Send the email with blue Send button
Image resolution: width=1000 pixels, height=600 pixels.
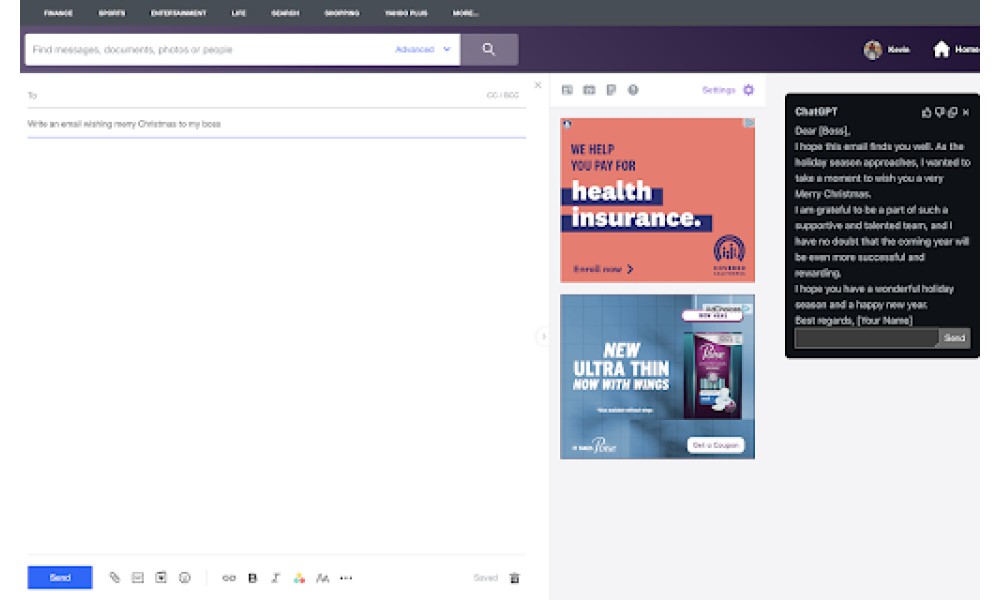[60, 578]
